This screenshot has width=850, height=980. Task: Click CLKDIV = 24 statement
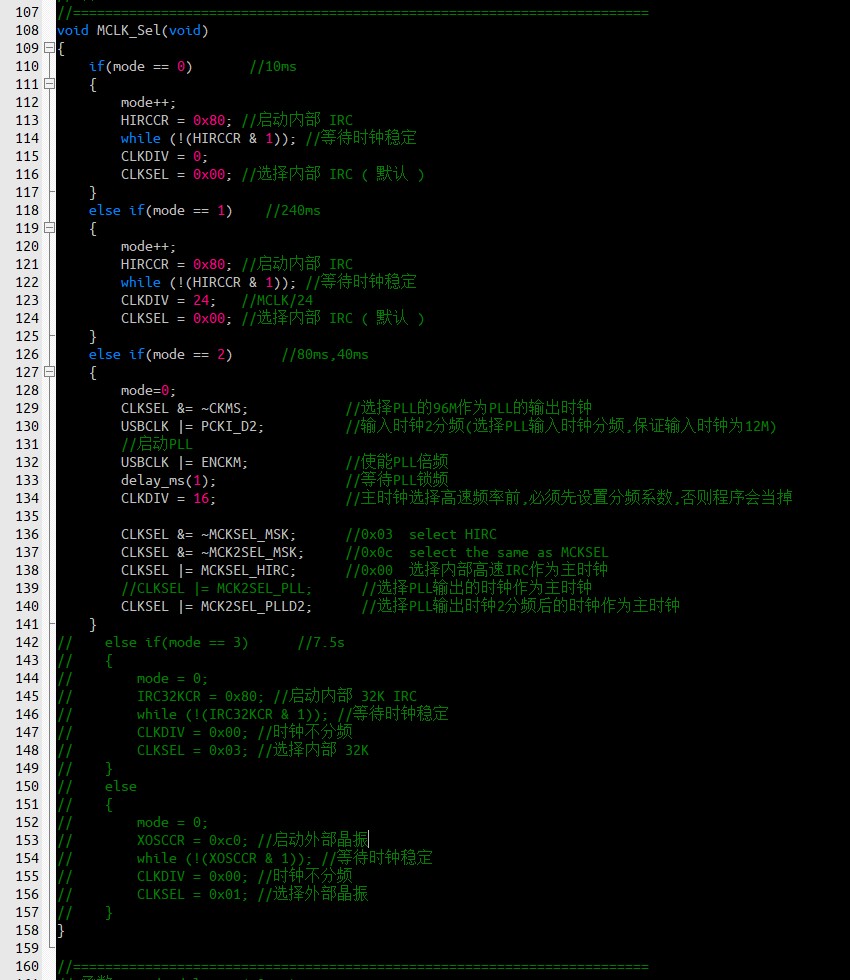[x=168, y=301]
